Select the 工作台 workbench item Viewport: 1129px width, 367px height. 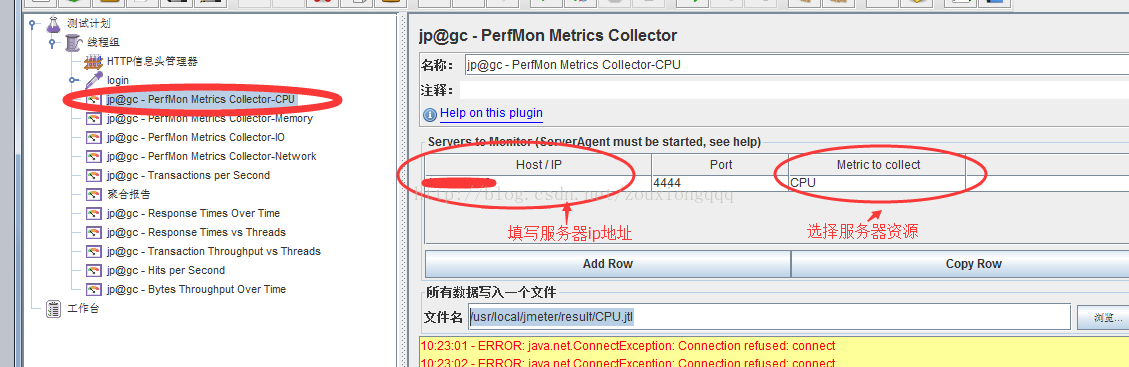tap(83, 308)
